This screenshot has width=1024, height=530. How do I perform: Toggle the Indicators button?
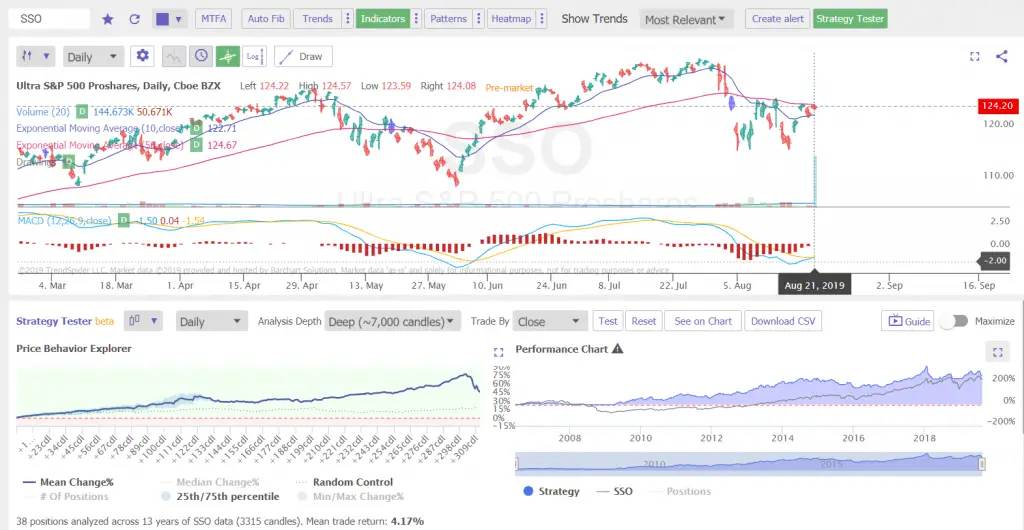383,19
